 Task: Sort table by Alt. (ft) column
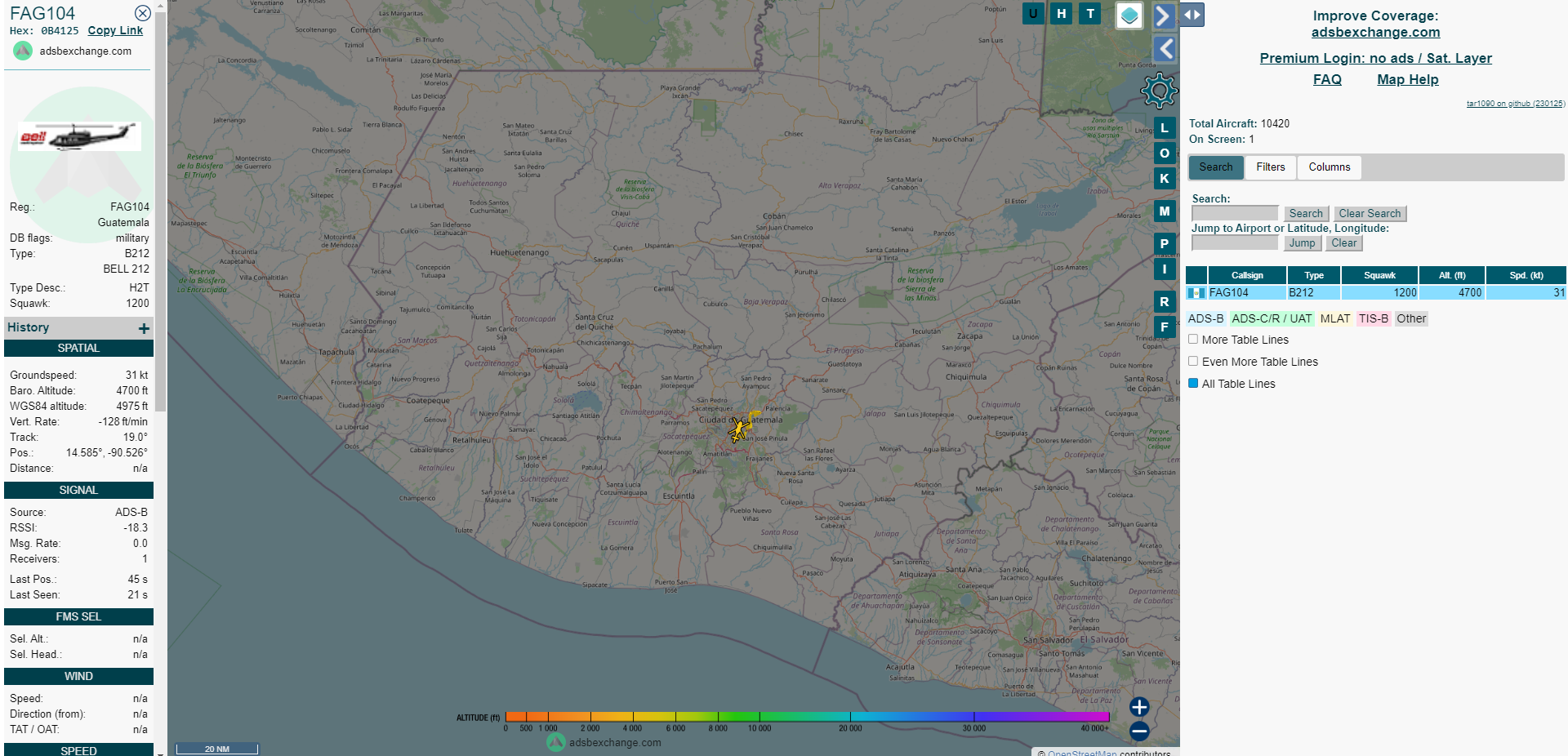point(1452,275)
